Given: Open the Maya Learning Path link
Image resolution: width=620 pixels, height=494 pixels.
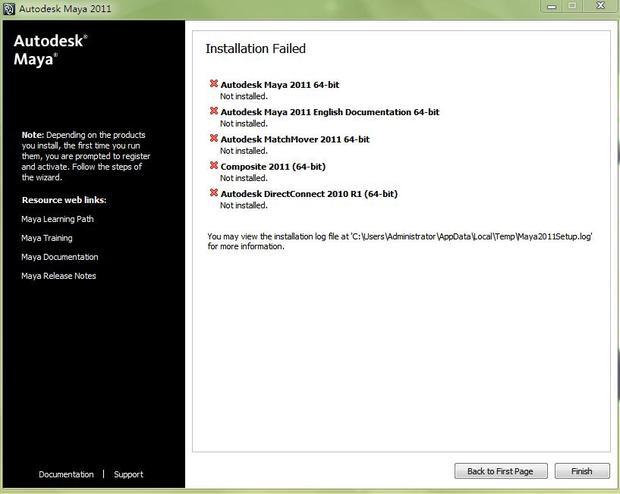Looking at the screenshot, I should pos(57,219).
